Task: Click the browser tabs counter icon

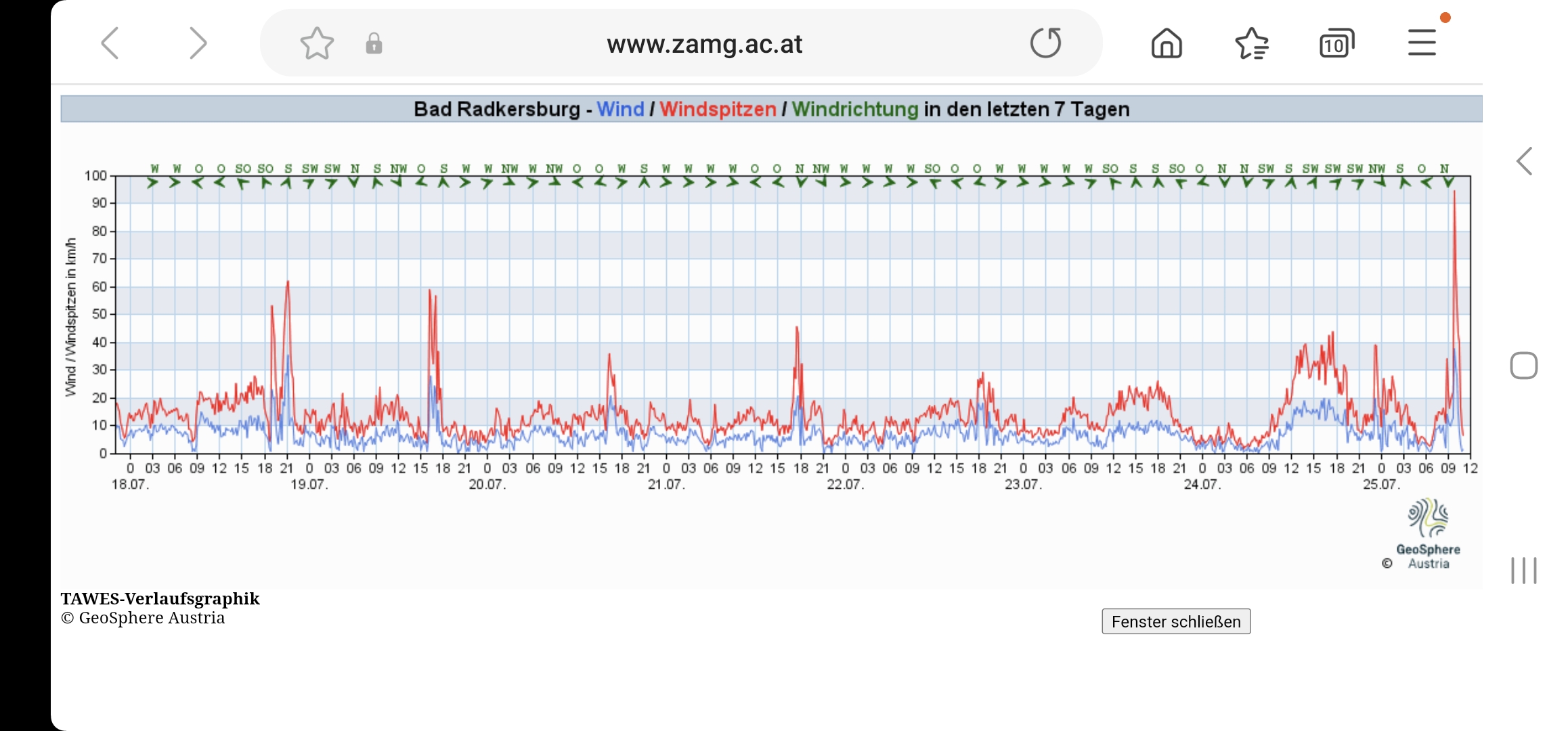Action: click(1335, 43)
